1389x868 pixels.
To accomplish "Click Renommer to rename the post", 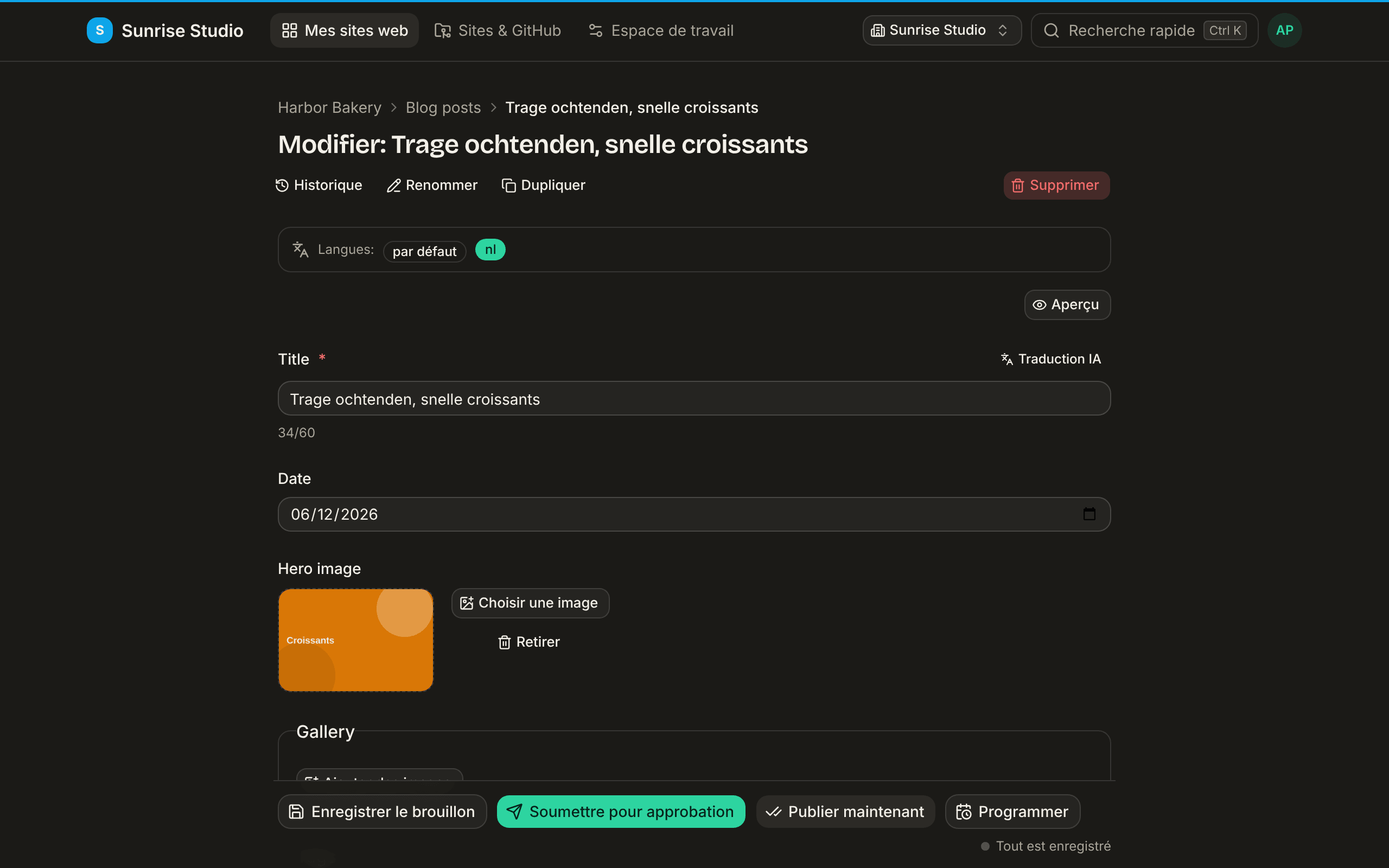I will pyautogui.click(x=432, y=186).
